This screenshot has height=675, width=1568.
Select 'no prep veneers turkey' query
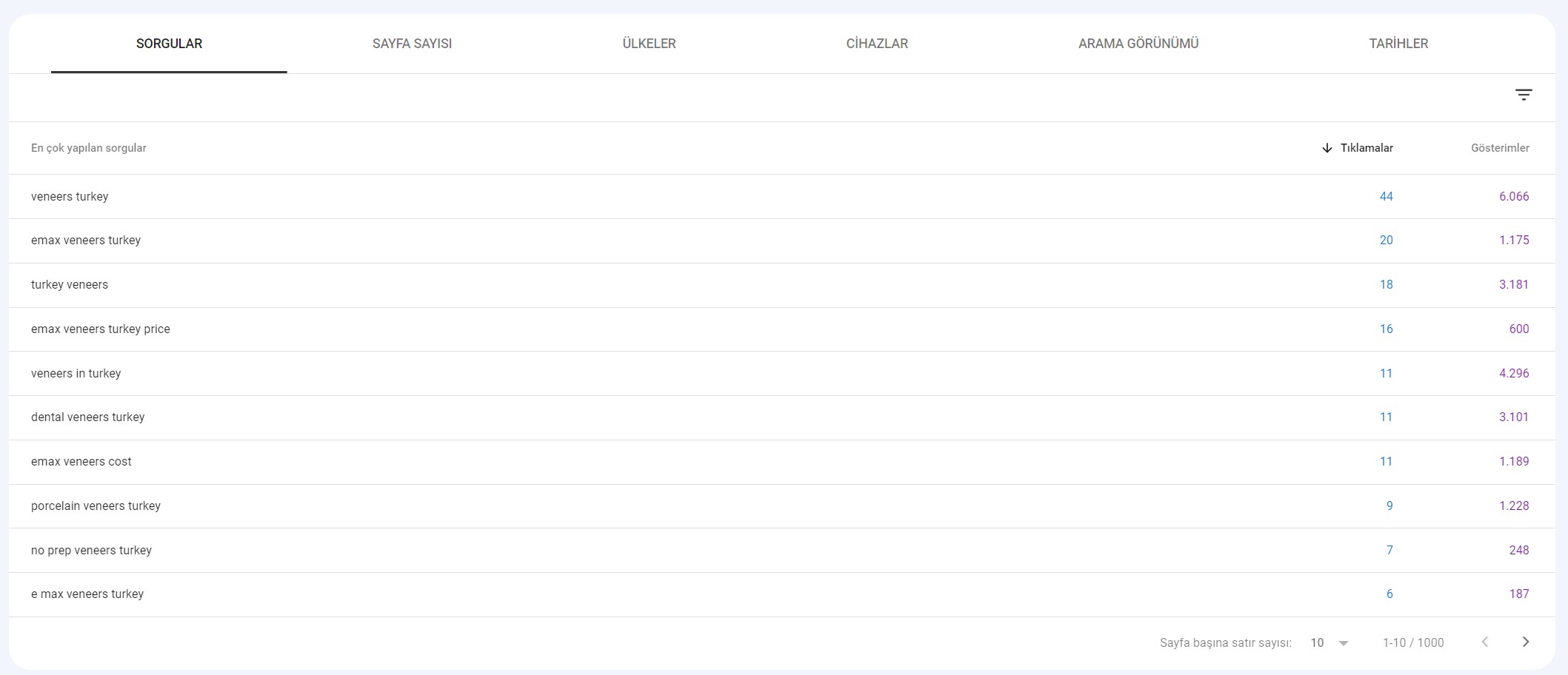pyautogui.click(x=91, y=550)
